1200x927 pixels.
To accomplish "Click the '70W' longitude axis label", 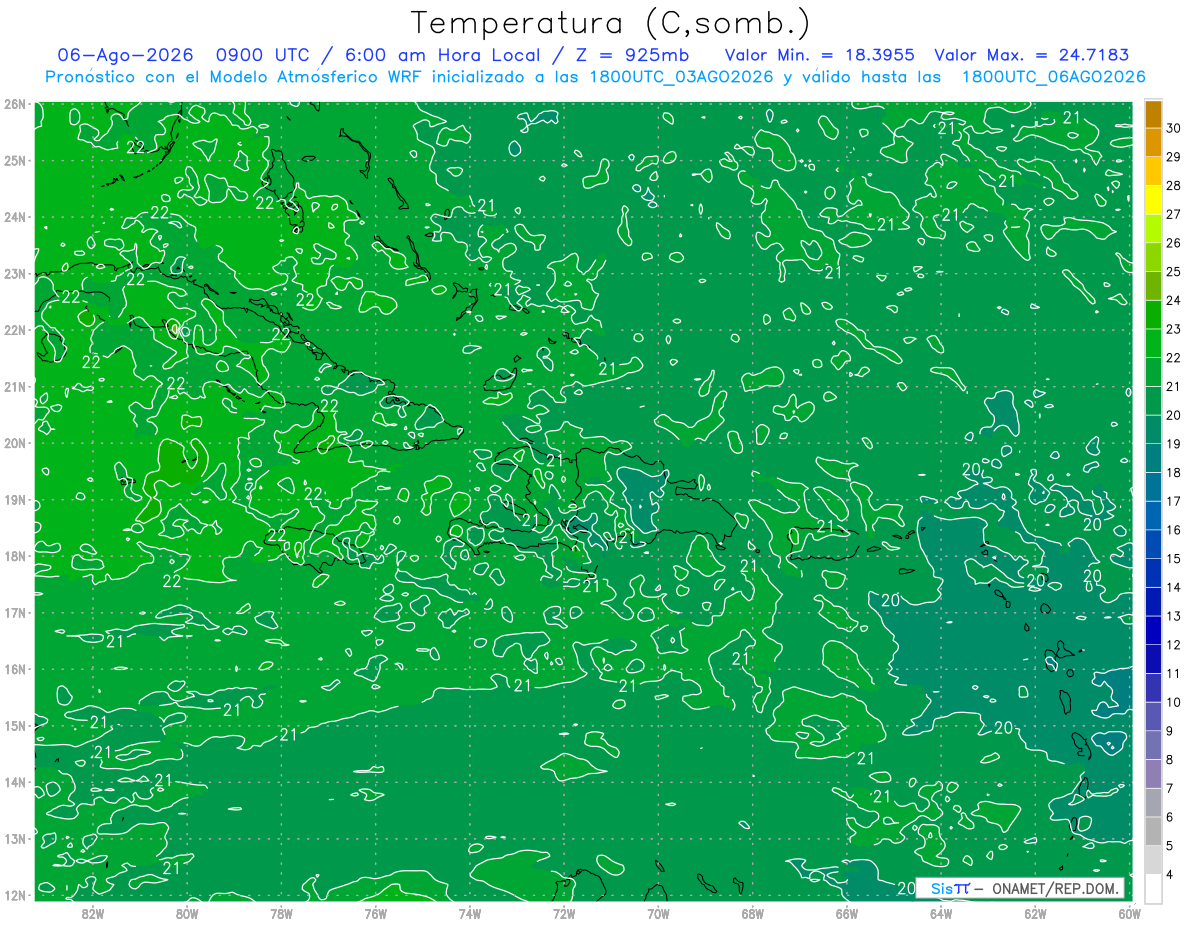I will [658, 913].
